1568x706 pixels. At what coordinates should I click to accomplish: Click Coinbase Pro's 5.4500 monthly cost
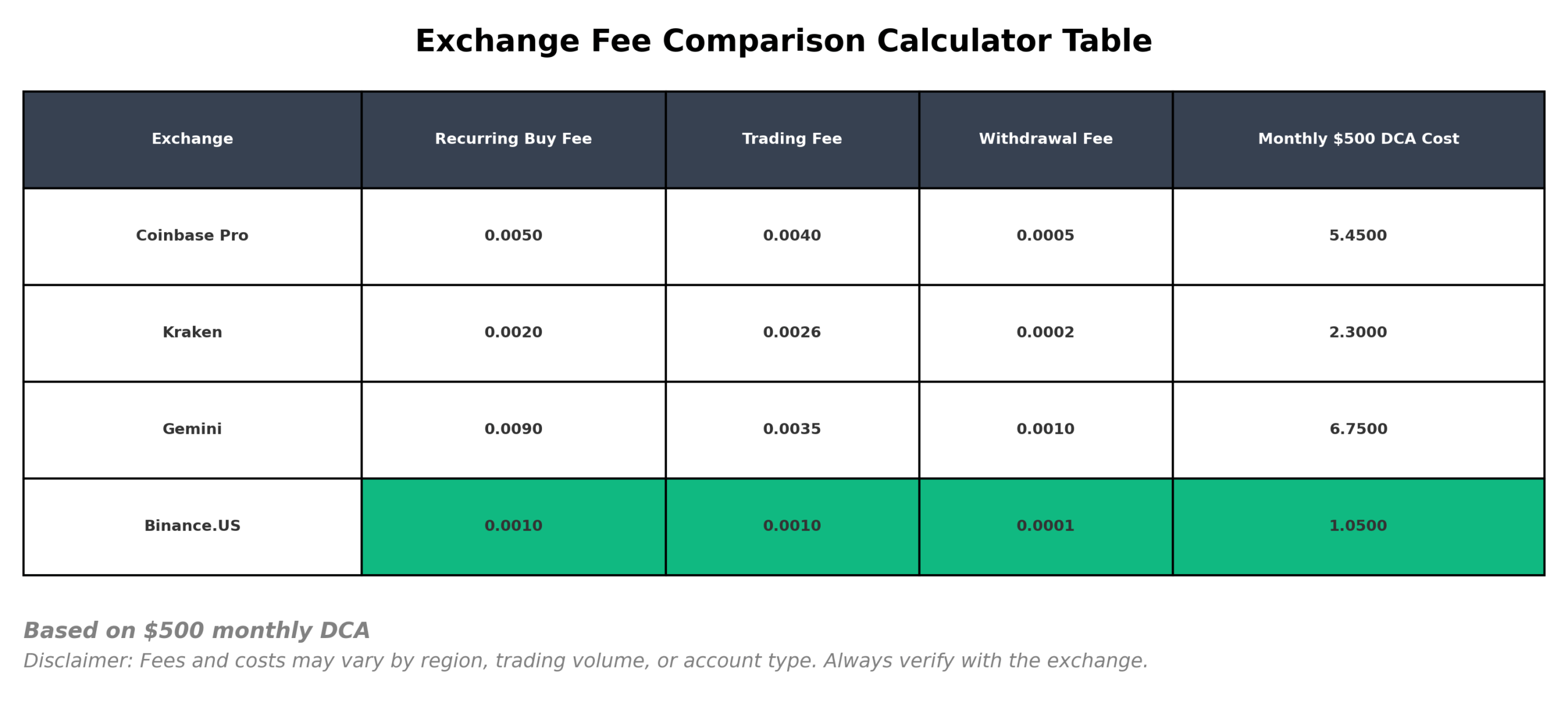tap(1358, 236)
